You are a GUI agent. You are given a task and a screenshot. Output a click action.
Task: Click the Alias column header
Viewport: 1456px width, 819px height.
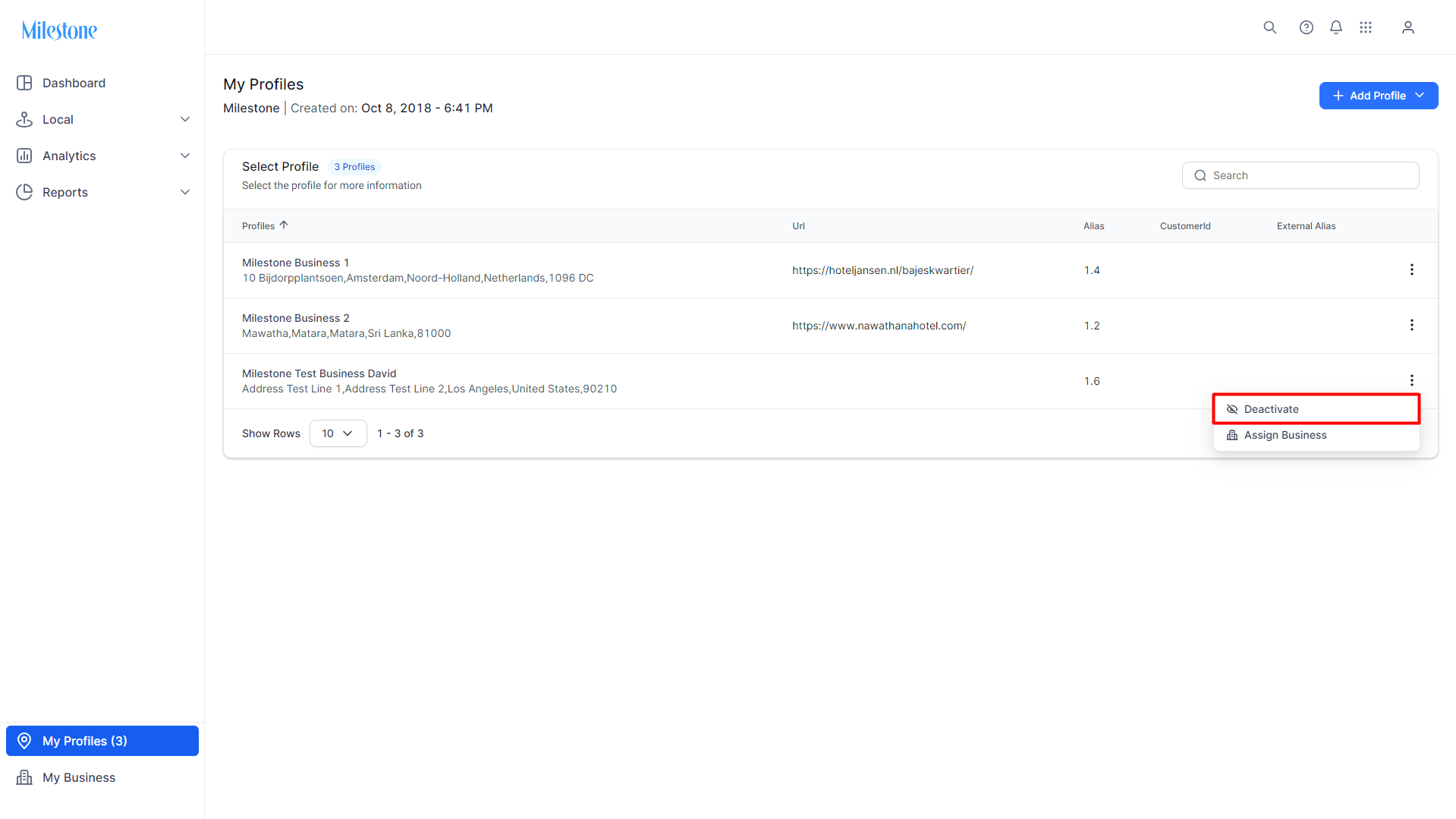click(1094, 226)
